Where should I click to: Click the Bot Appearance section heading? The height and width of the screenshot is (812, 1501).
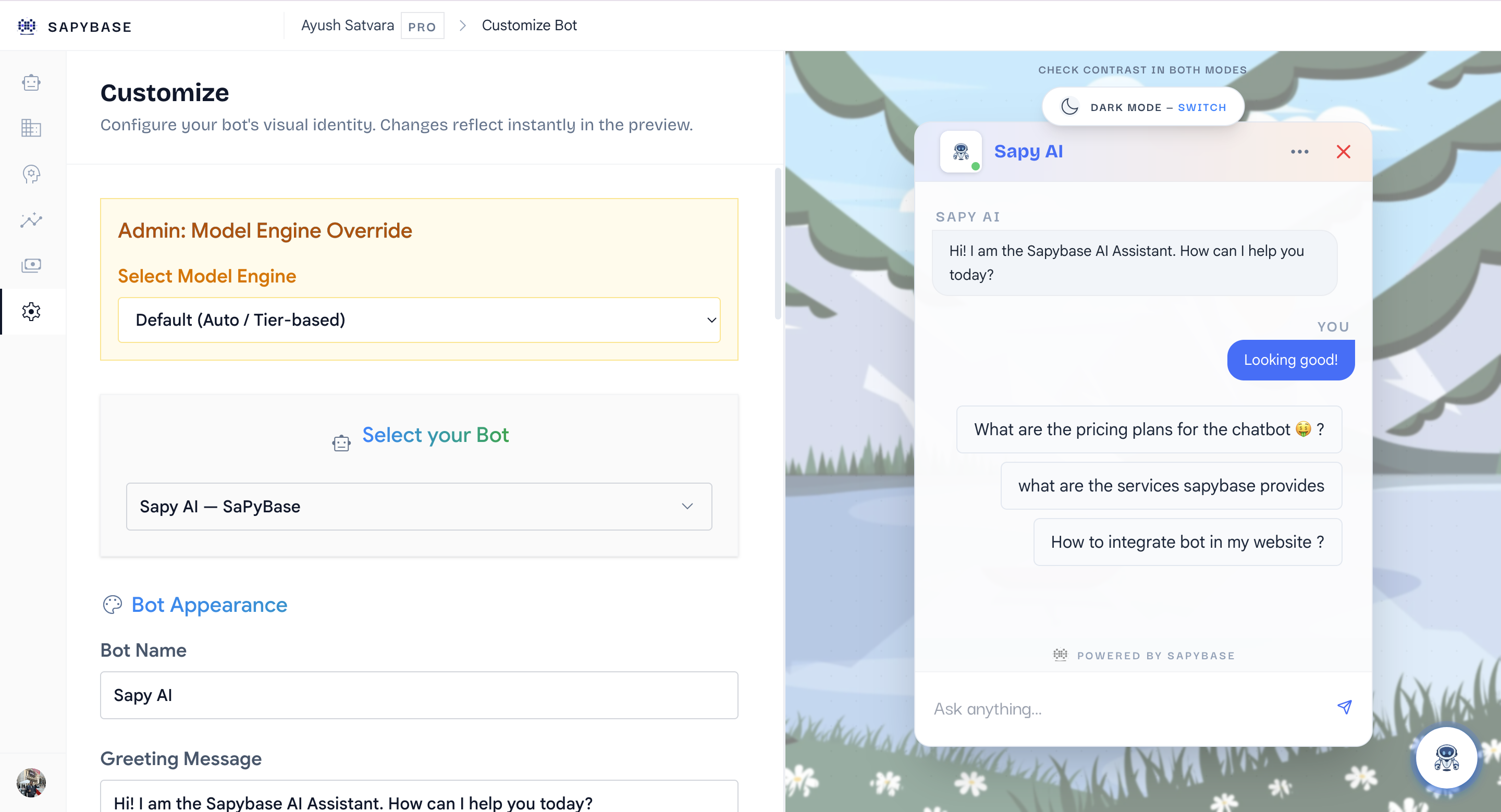point(209,605)
